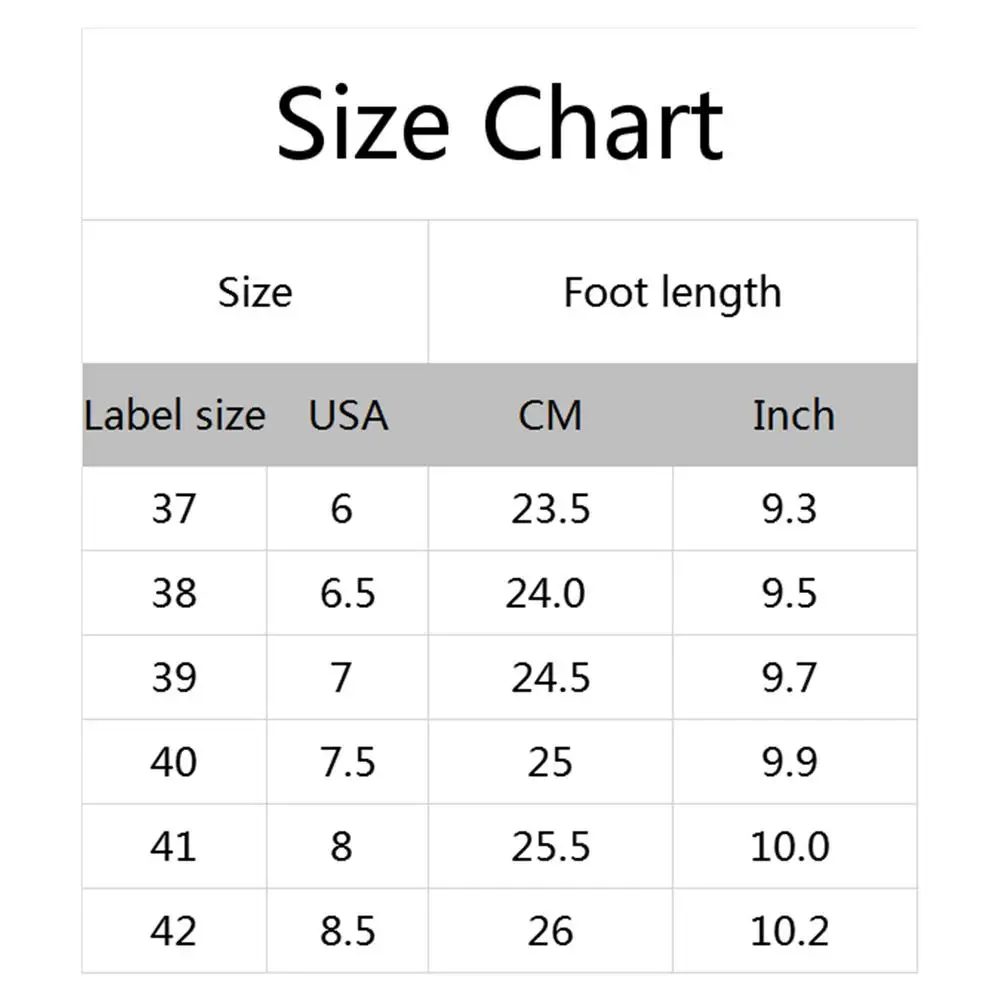
Task: Select label size 41 cell
Action: [x=174, y=847]
